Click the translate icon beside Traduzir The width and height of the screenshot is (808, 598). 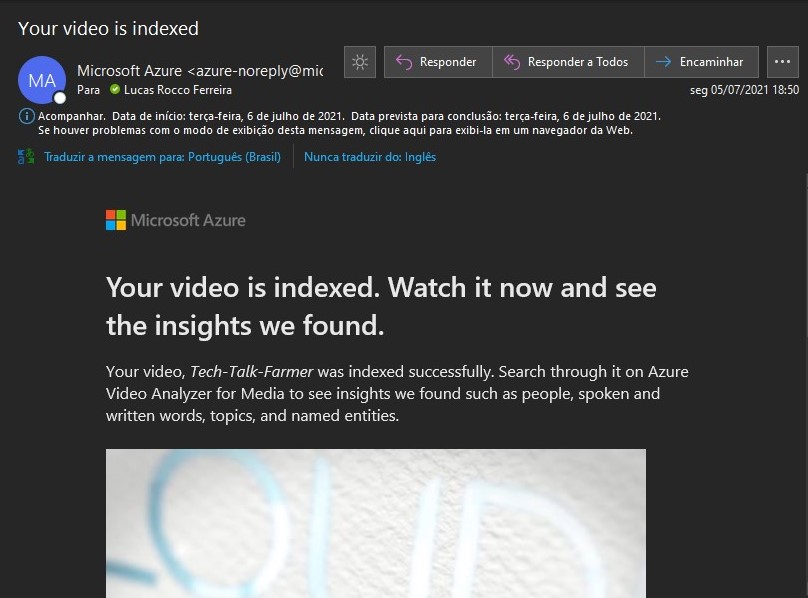26,157
